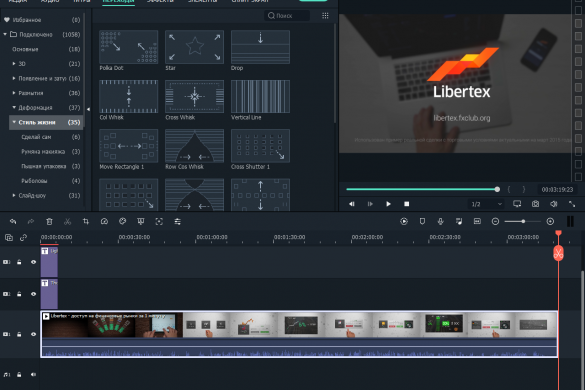
Task: Mute the audio track speaker
Action: click(x=34, y=374)
